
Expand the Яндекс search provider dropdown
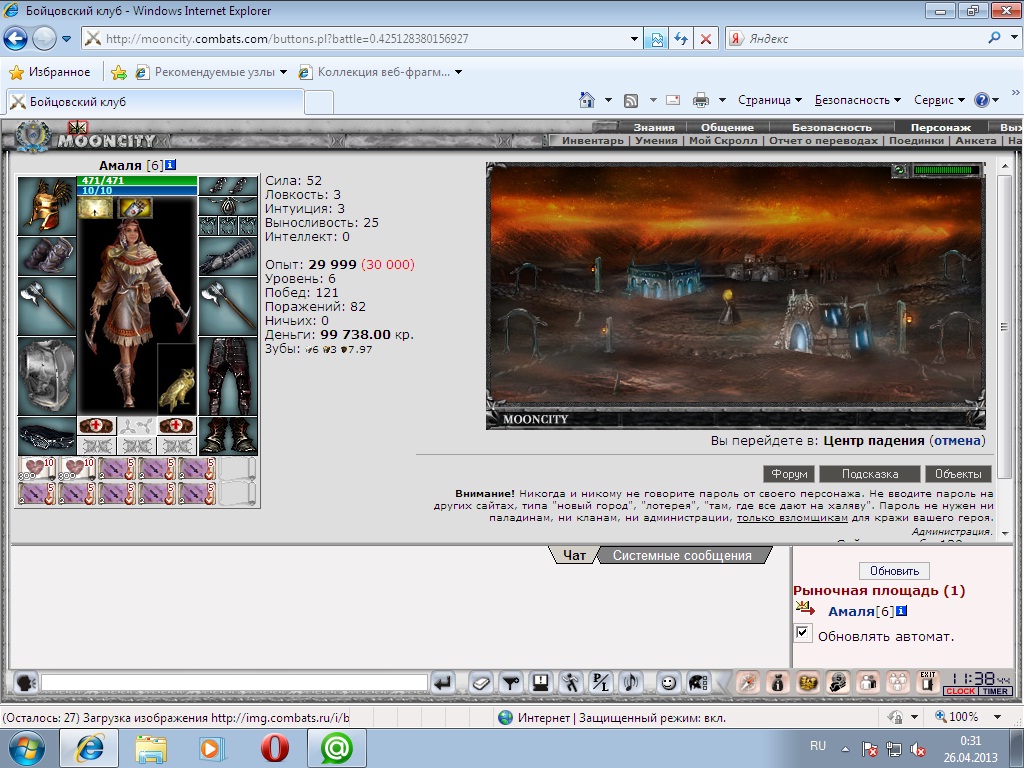(x=1014, y=38)
